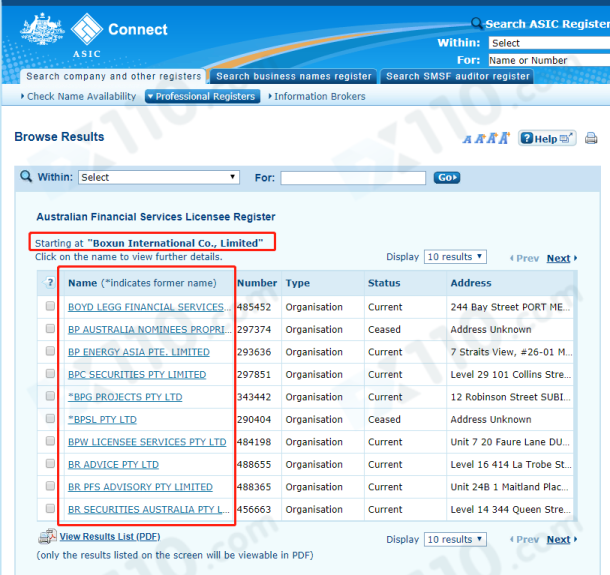The height and width of the screenshot is (575, 610).
Task: Switch to Search business names register tab
Action: coord(293,76)
